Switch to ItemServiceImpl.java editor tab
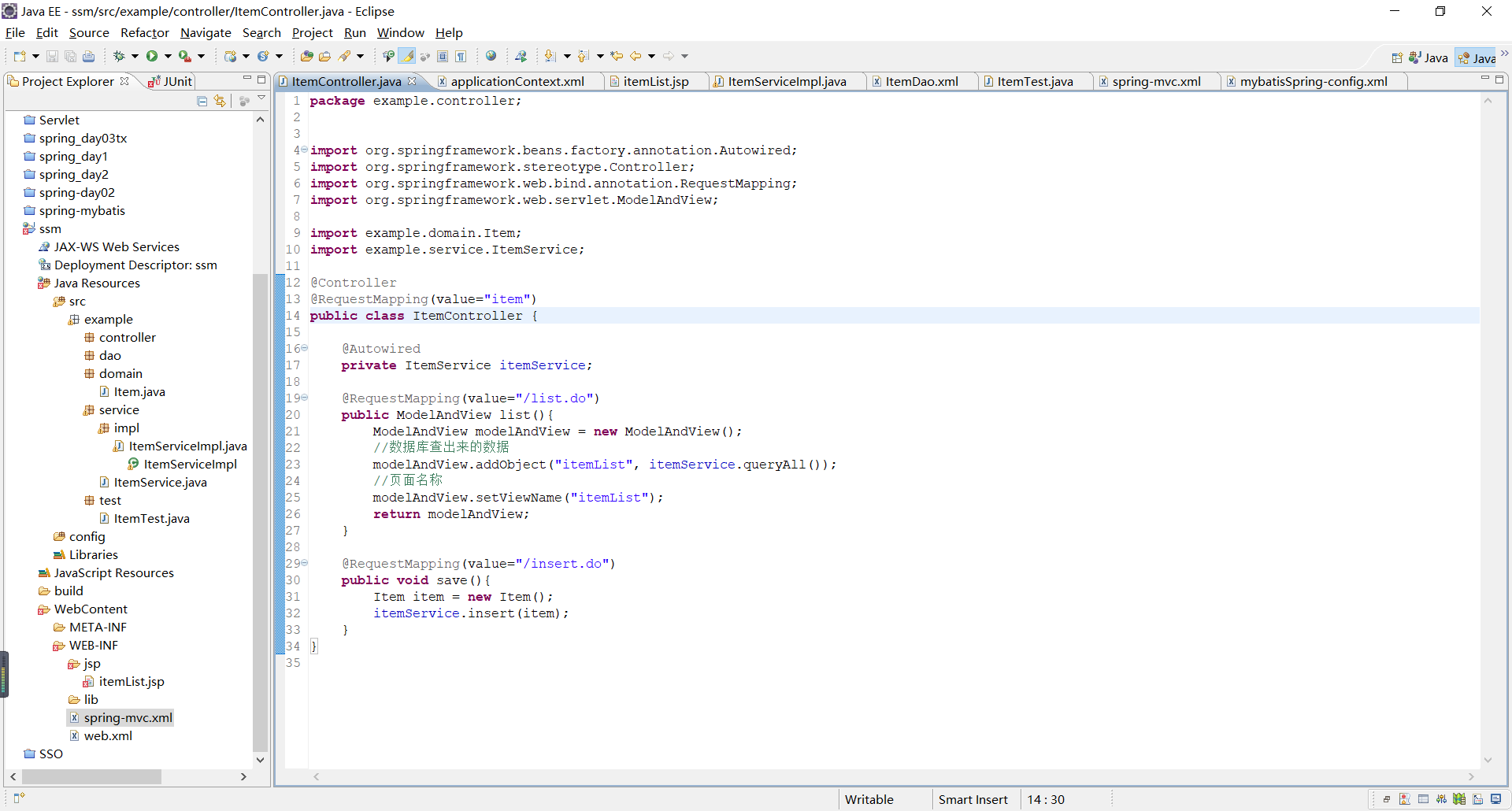1512x811 pixels. pos(787,81)
